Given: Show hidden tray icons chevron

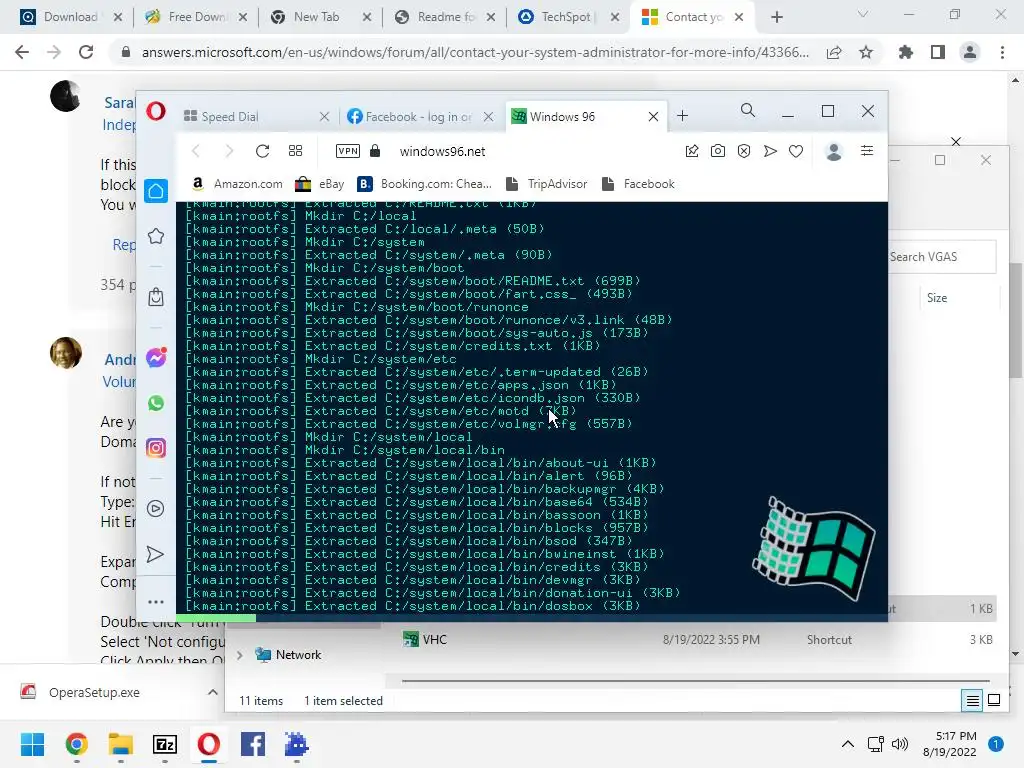Looking at the screenshot, I should [x=848, y=744].
